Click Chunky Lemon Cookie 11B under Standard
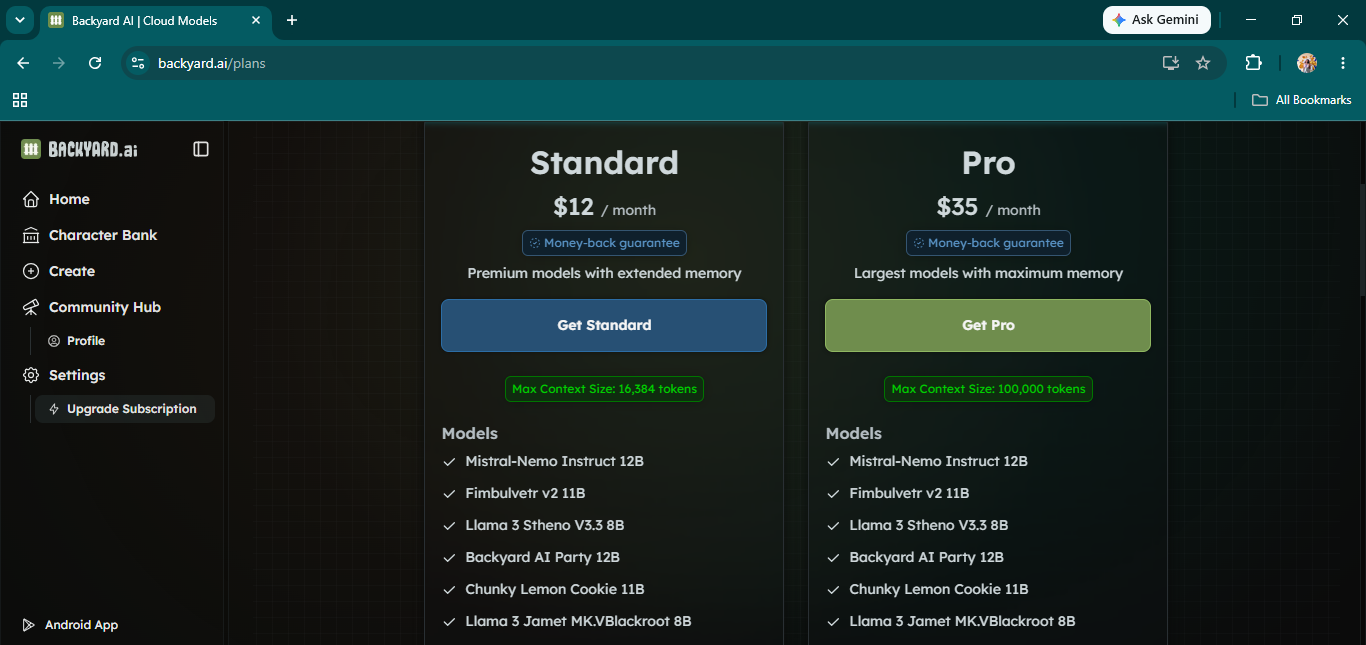1366x645 pixels. coord(555,589)
